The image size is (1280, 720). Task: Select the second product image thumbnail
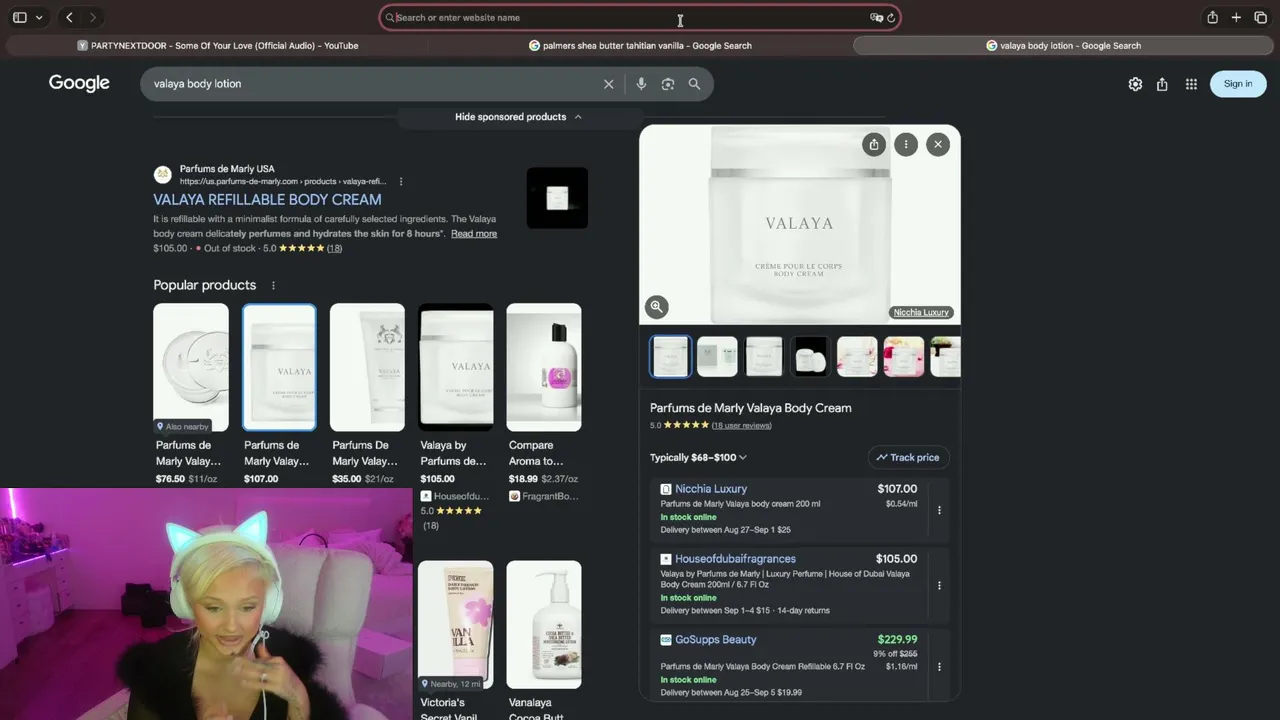(717, 357)
